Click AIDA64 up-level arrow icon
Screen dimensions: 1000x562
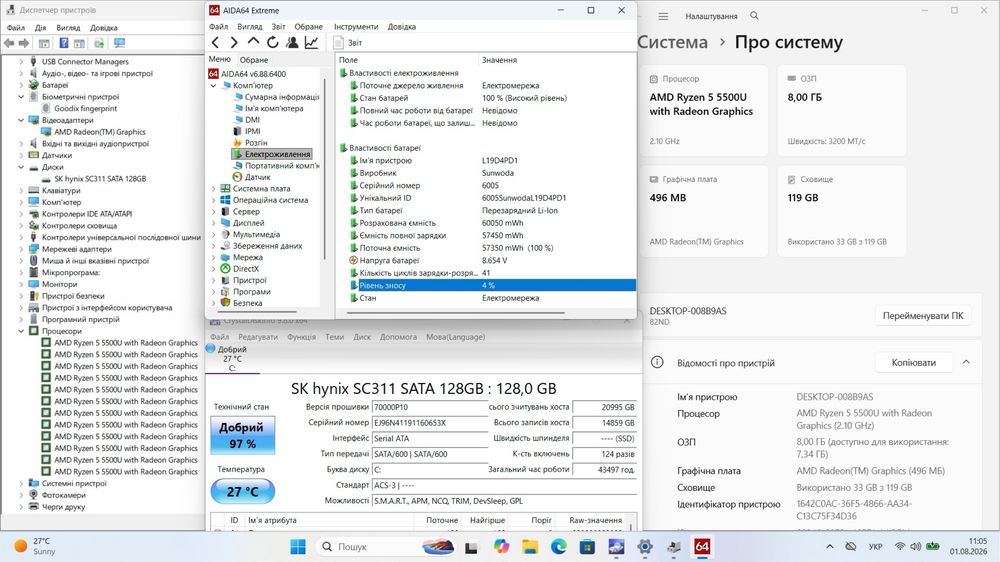coord(253,41)
